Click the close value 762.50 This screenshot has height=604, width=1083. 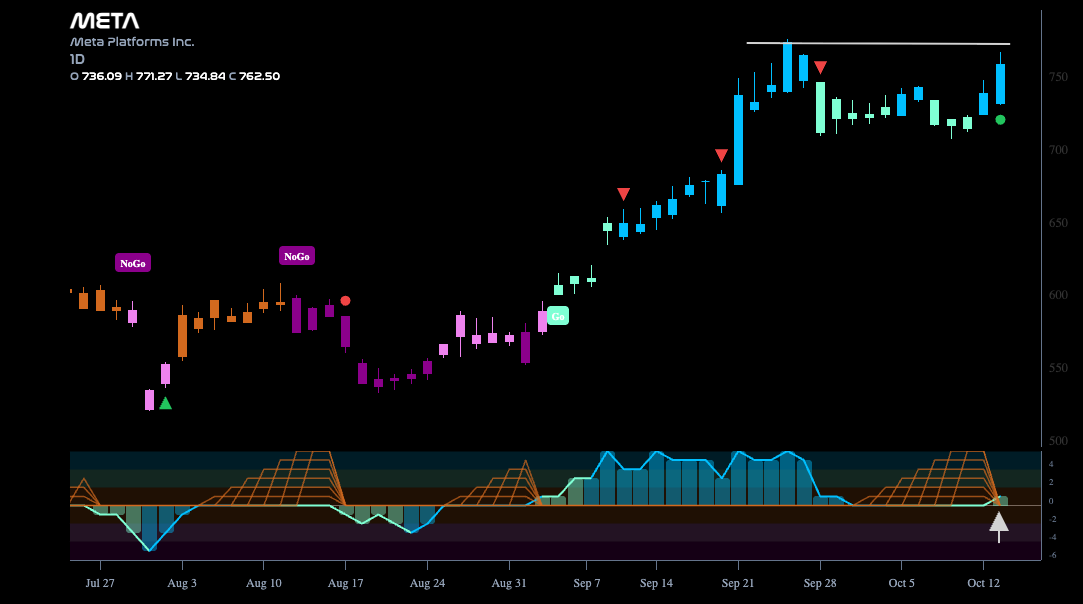259,76
